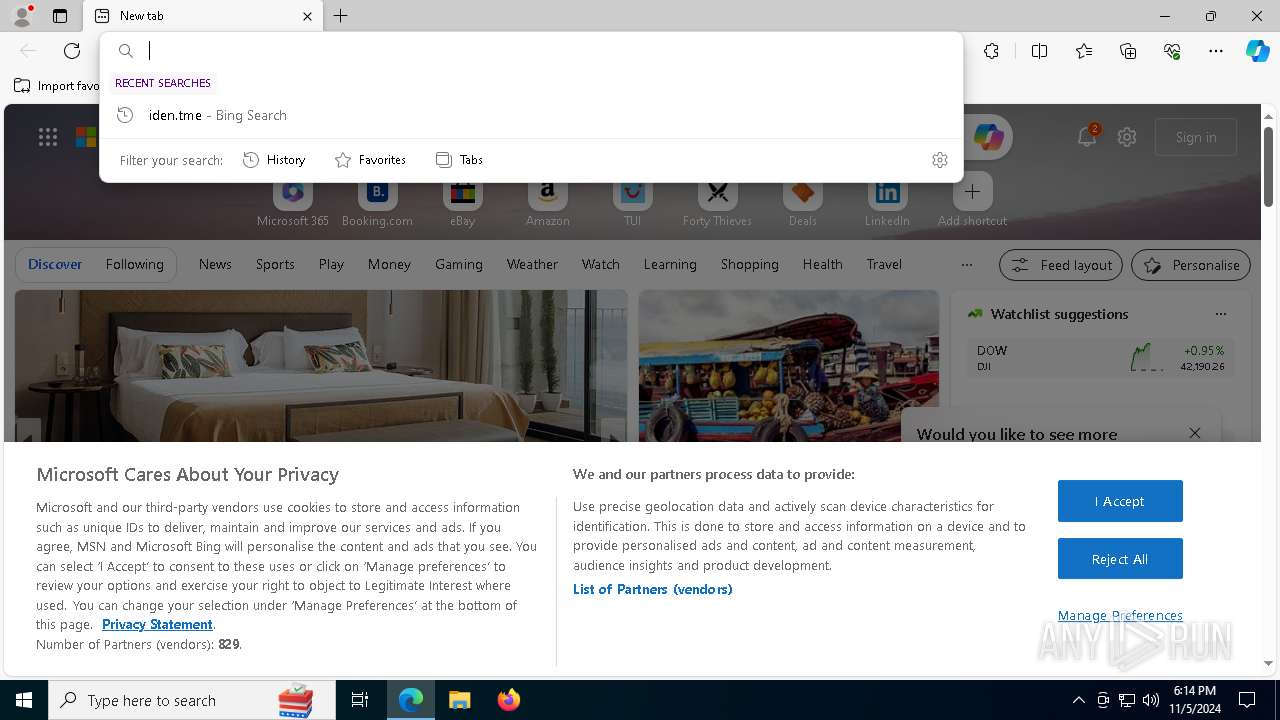This screenshot has width=1280, height=720.
Task: Open Browser essentials heart icon
Action: (x=1172, y=51)
